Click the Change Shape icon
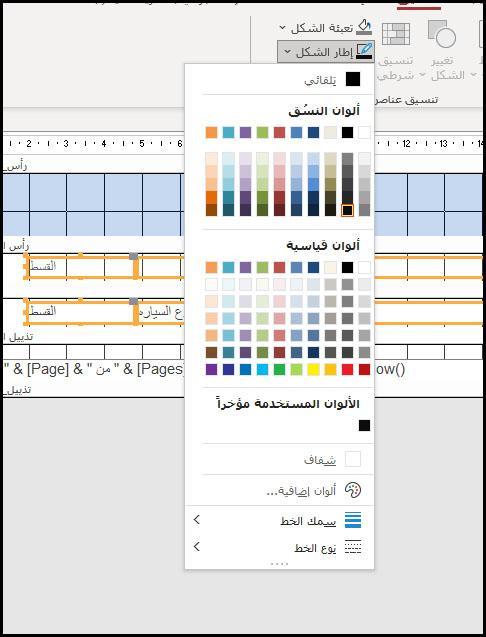 click(442, 34)
